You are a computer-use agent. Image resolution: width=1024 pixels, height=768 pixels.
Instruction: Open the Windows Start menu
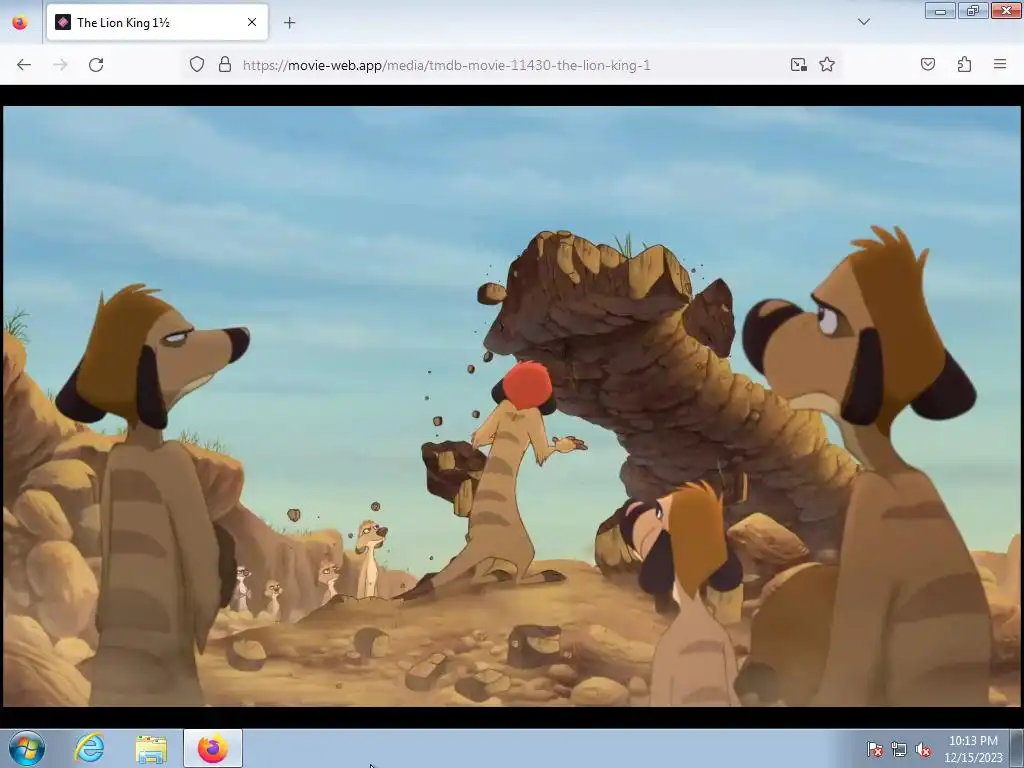click(x=27, y=748)
